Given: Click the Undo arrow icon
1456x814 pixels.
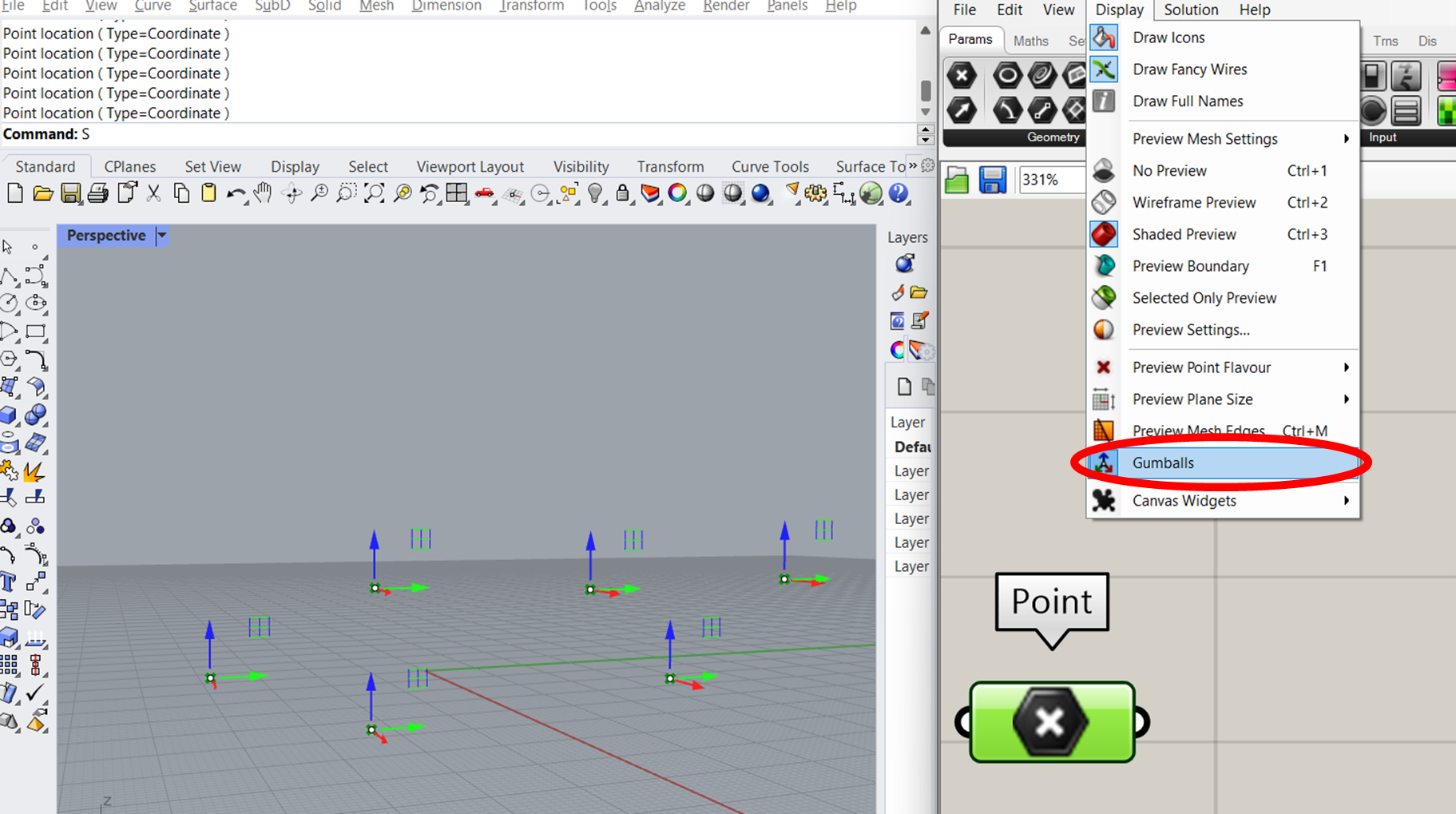Looking at the screenshot, I should pyautogui.click(x=236, y=193).
